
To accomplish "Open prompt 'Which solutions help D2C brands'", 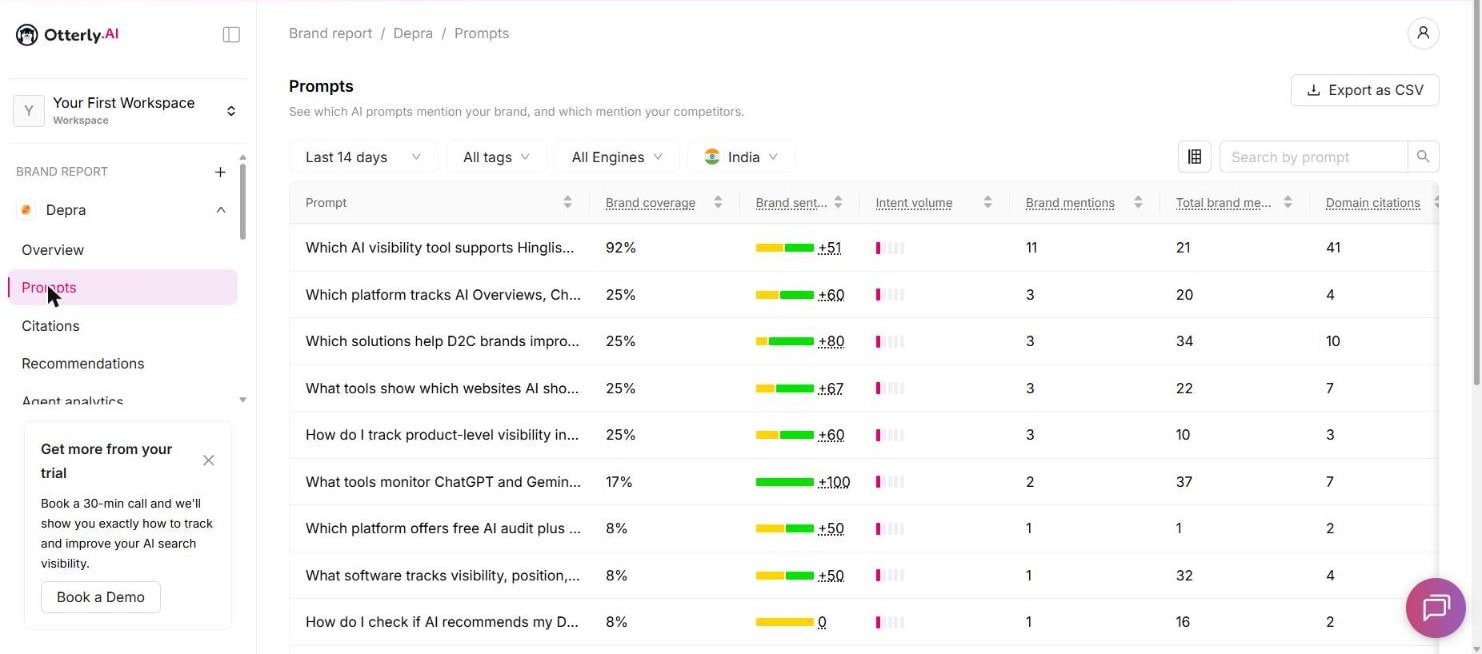I will pyautogui.click(x=442, y=341).
